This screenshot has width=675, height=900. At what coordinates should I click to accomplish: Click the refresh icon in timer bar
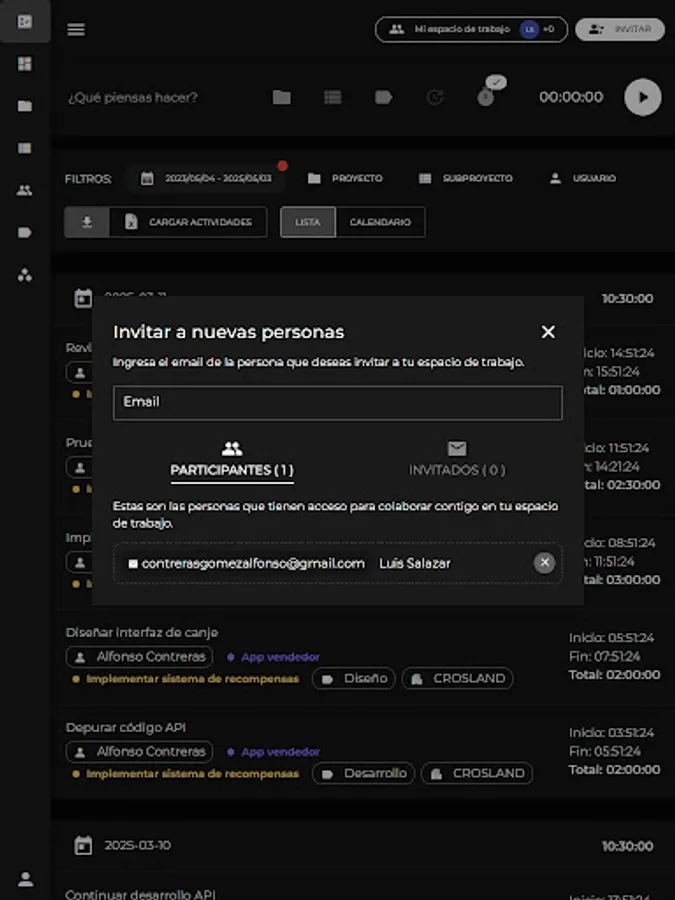435,97
